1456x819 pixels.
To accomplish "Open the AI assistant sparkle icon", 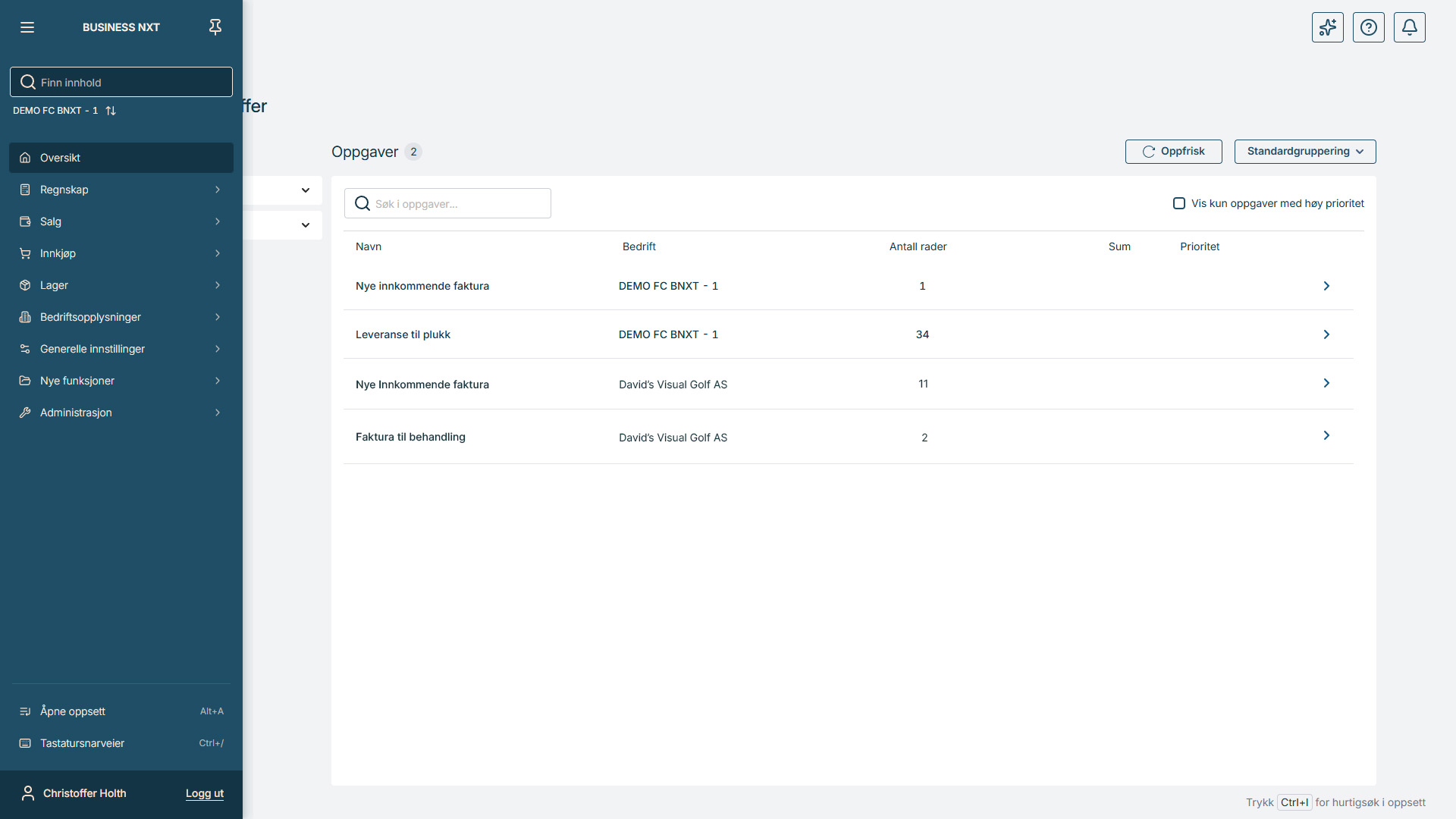I will click(x=1327, y=27).
